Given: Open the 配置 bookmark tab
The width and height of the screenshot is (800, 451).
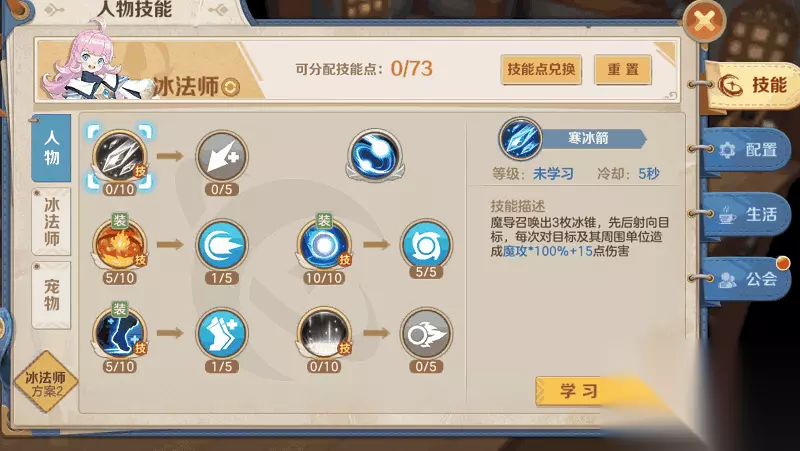Looking at the screenshot, I should (747, 149).
